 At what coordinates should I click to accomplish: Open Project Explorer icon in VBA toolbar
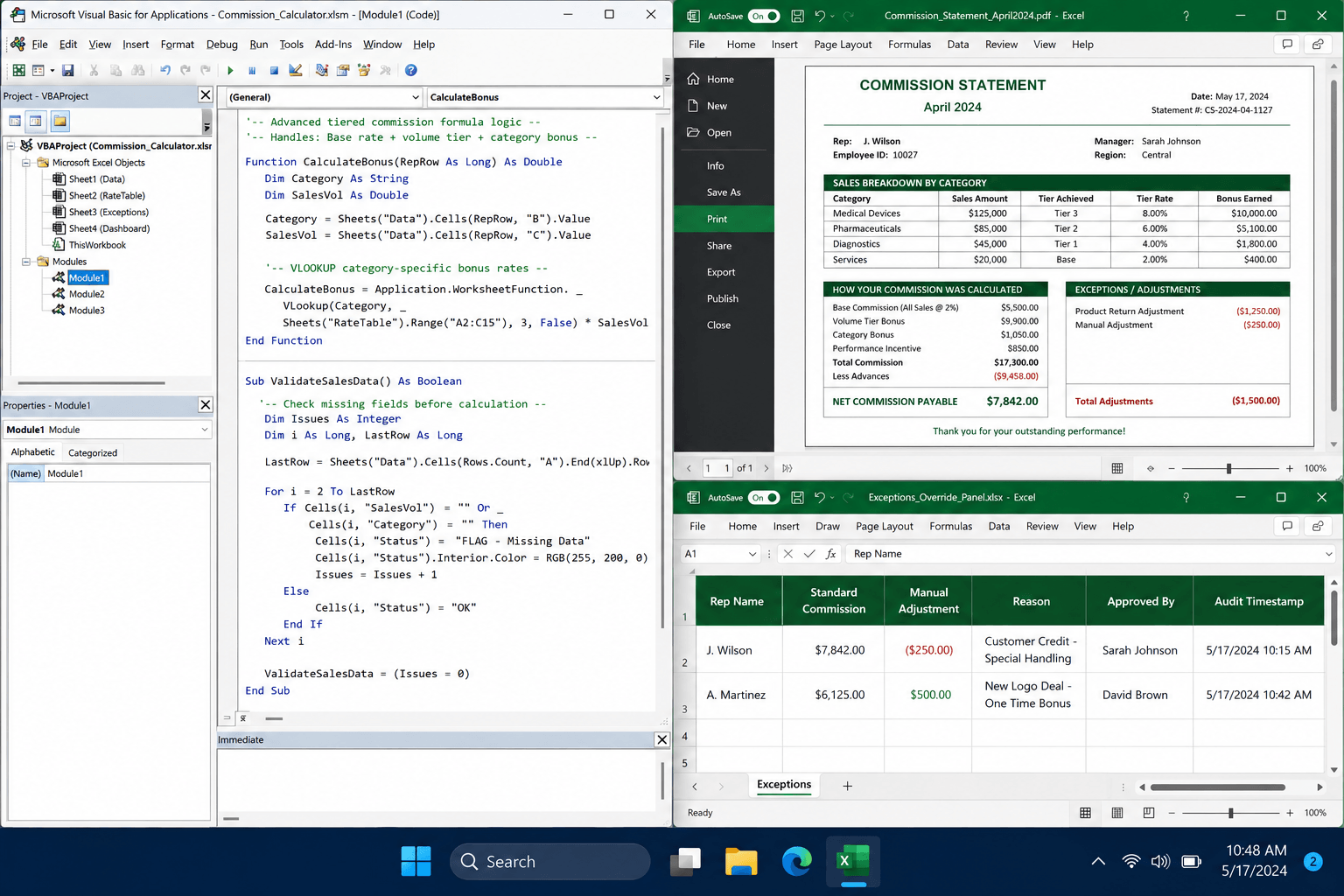[322, 70]
